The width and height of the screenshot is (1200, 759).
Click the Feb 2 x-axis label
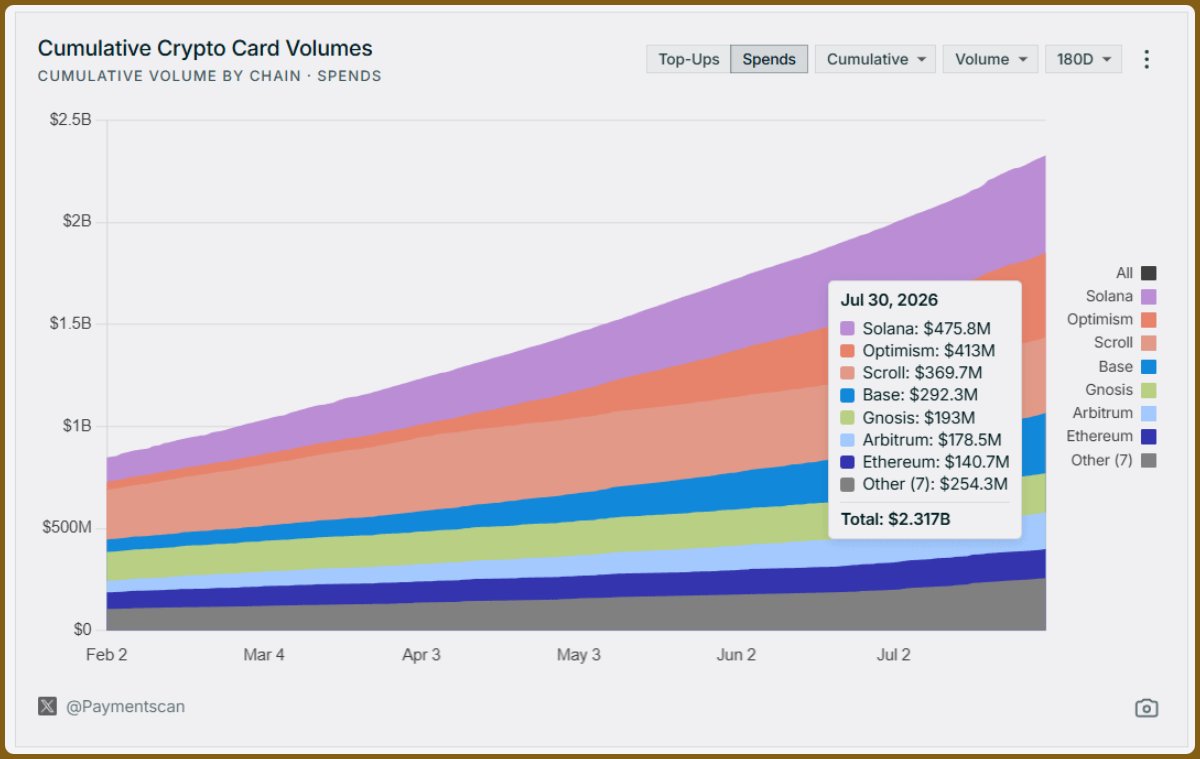tap(107, 656)
